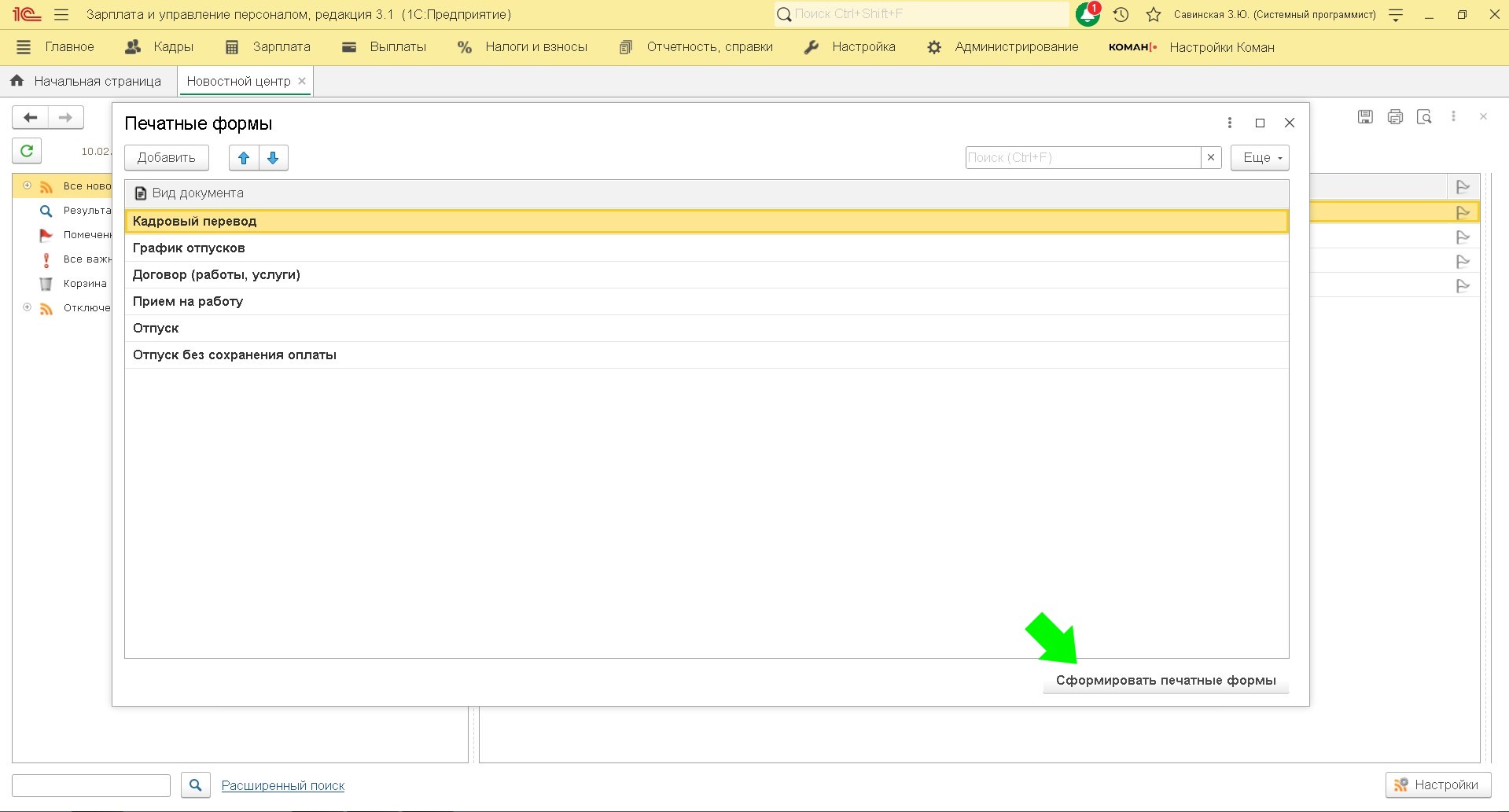This screenshot has height=812, width=1509.
Task: Click the Поиск (Ctrl+F) field
Action: [x=1082, y=158]
